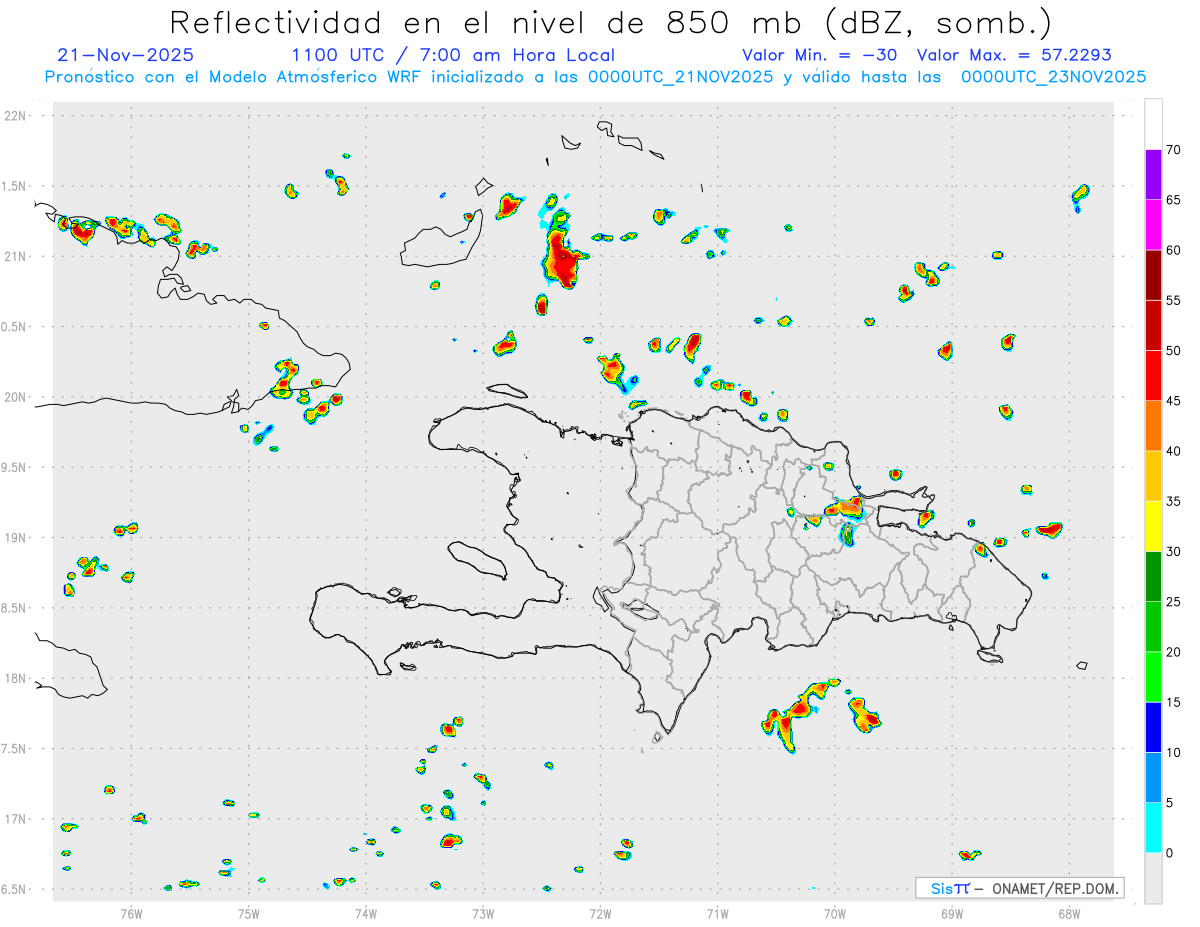Click the colorbar value '35'
Viewport: 1200px width, 927px height.
(x=1173, y=501)
